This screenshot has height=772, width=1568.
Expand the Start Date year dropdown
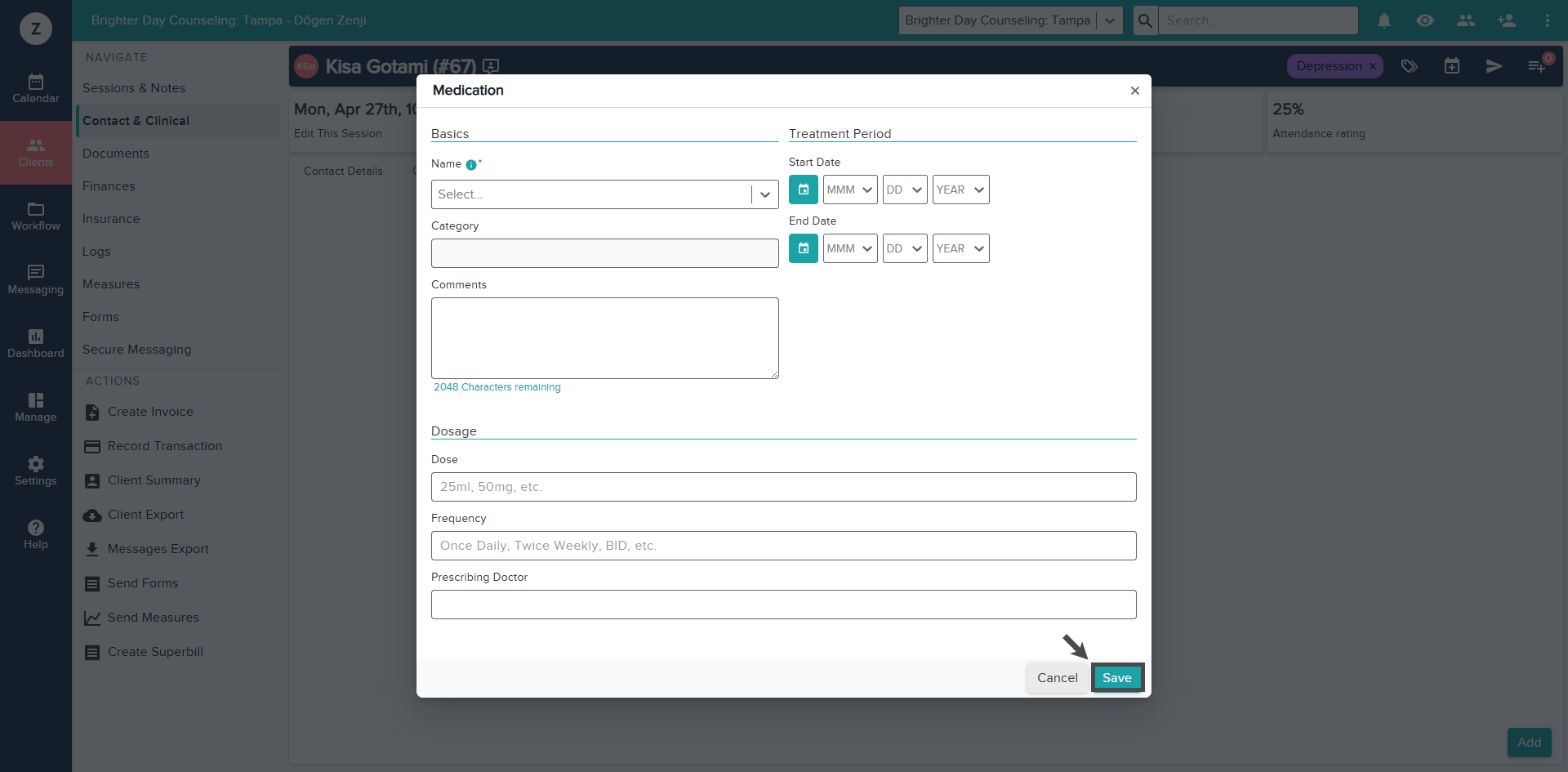961,190
